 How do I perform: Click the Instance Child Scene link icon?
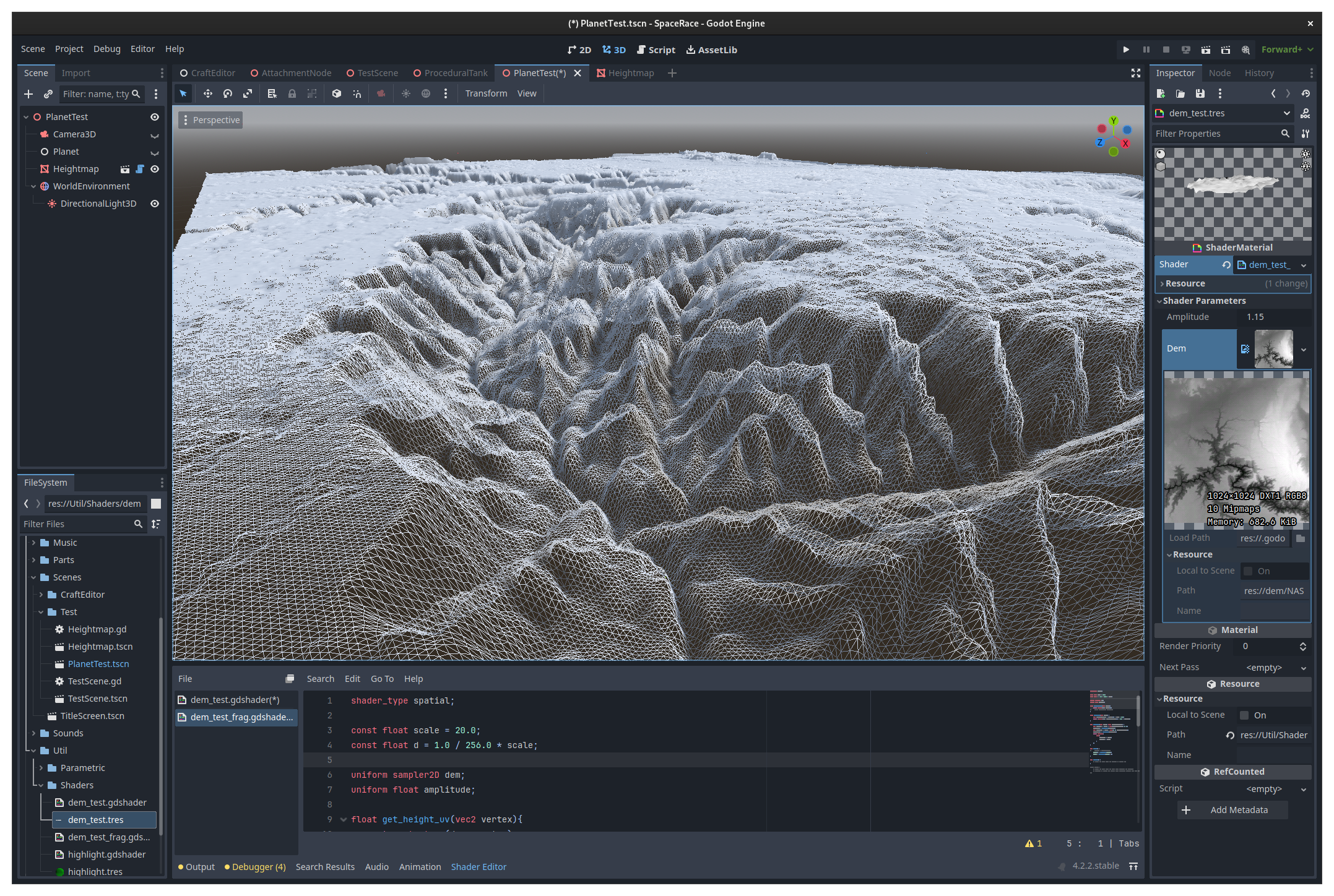coord(48,94)
